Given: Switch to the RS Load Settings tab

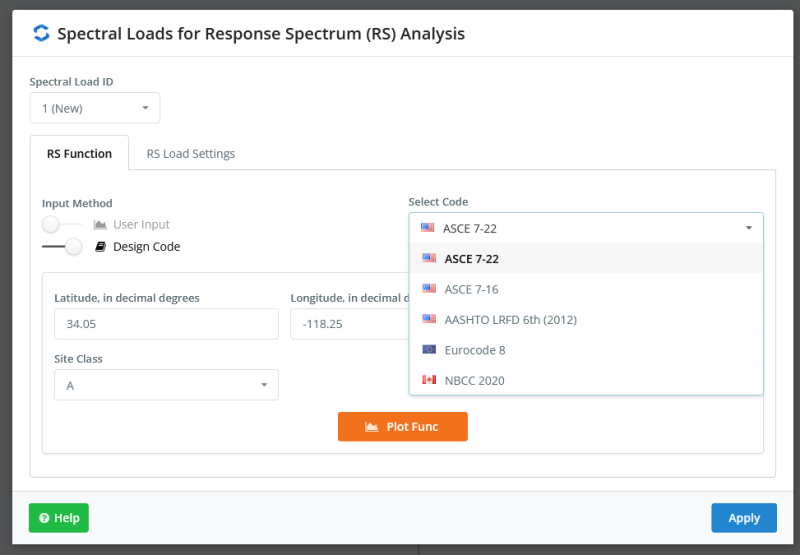Looking at the screenshot, I should point(190,154).
